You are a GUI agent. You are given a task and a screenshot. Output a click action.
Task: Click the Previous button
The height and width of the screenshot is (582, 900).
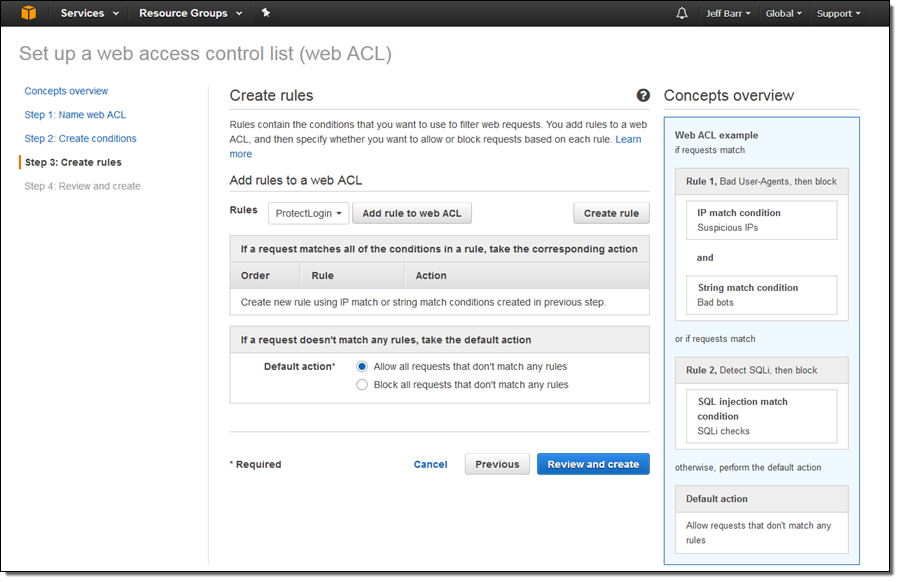point(497,464)
